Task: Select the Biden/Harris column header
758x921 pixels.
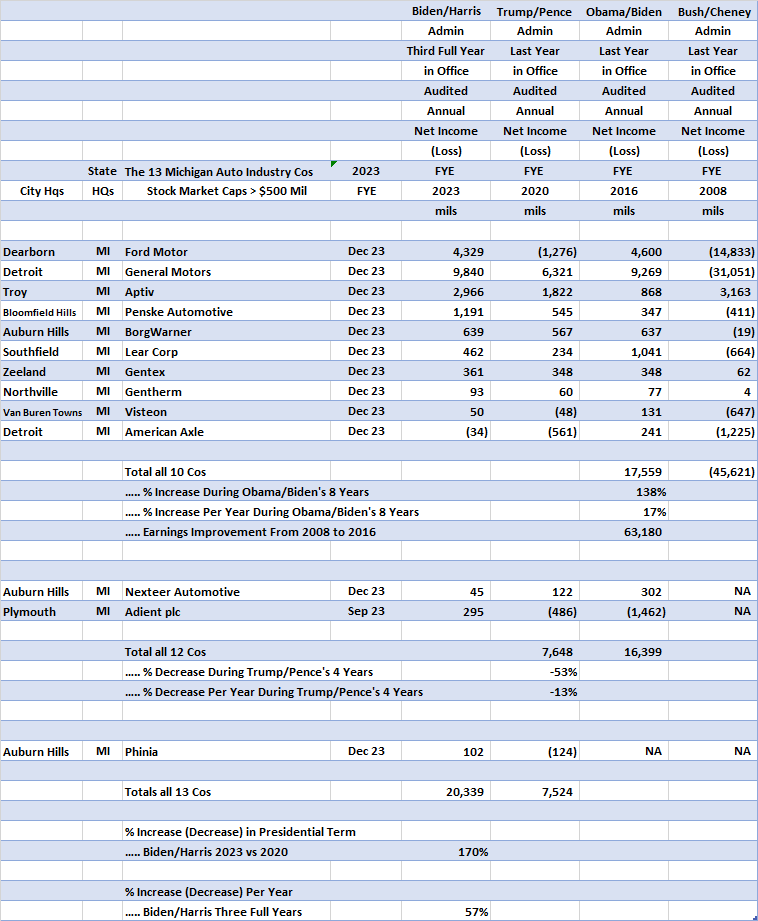Action: point(446,11)
